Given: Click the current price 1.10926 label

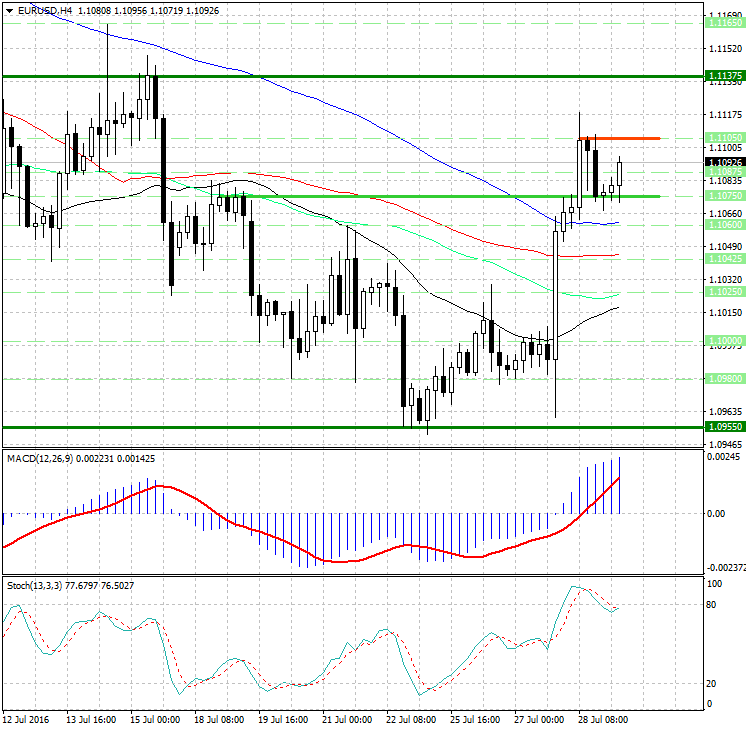Looking at the screenshot, I should point(725,162).
